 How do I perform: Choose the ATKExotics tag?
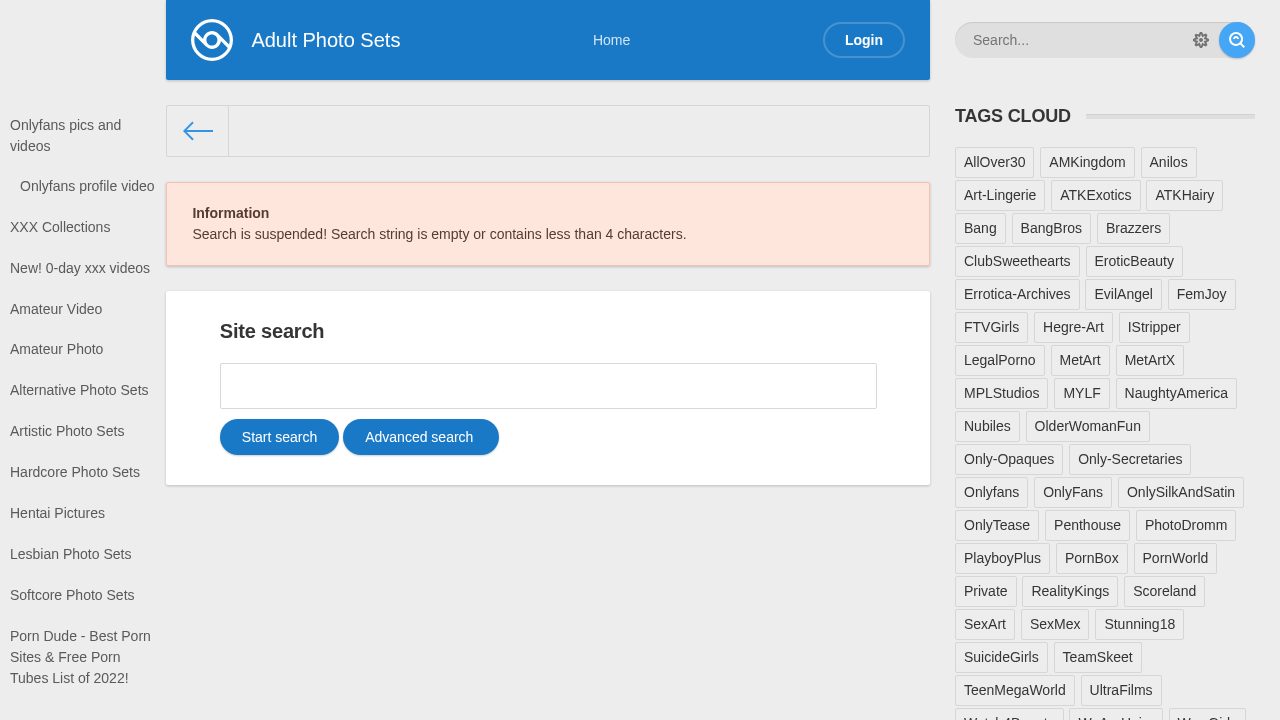(1096, 196)
